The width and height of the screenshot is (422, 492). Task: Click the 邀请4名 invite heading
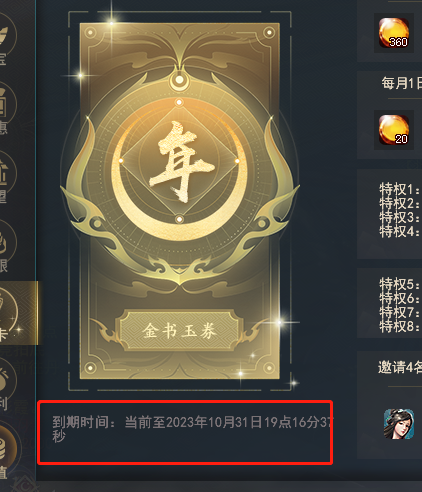400,367
